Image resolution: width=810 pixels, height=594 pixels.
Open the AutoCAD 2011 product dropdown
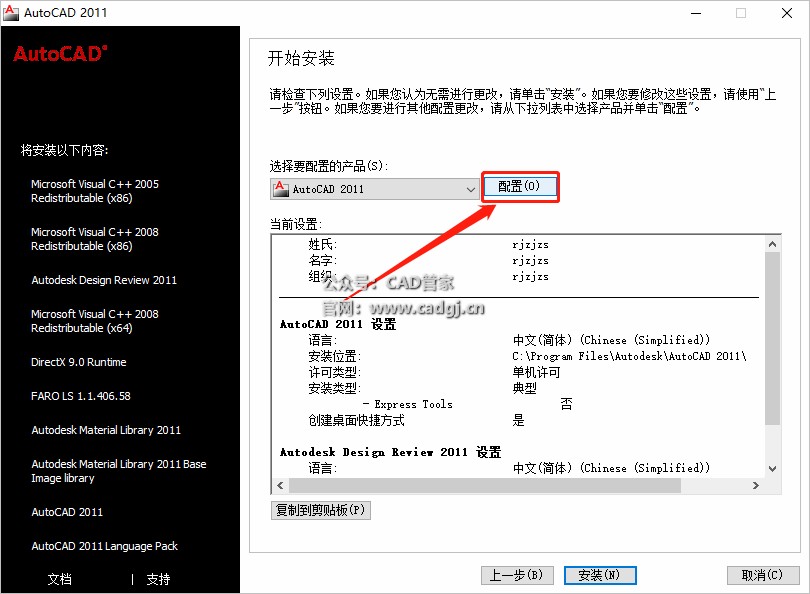pos(375,189)
